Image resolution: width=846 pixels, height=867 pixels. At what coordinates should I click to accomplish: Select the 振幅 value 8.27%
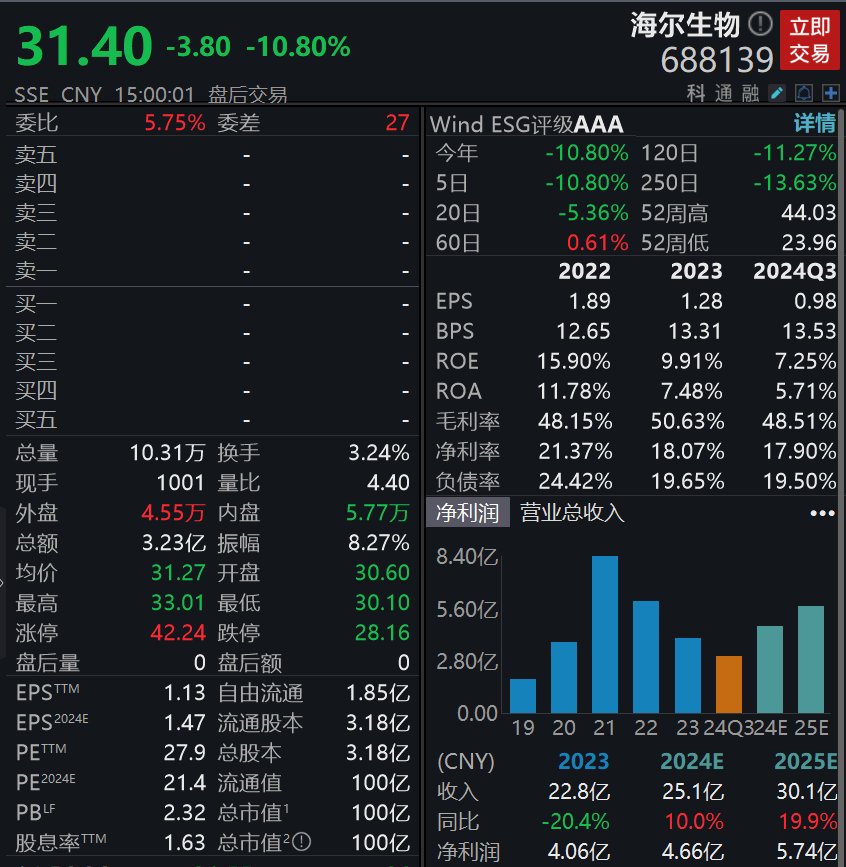pyautogui.click(x=379, y=542)
